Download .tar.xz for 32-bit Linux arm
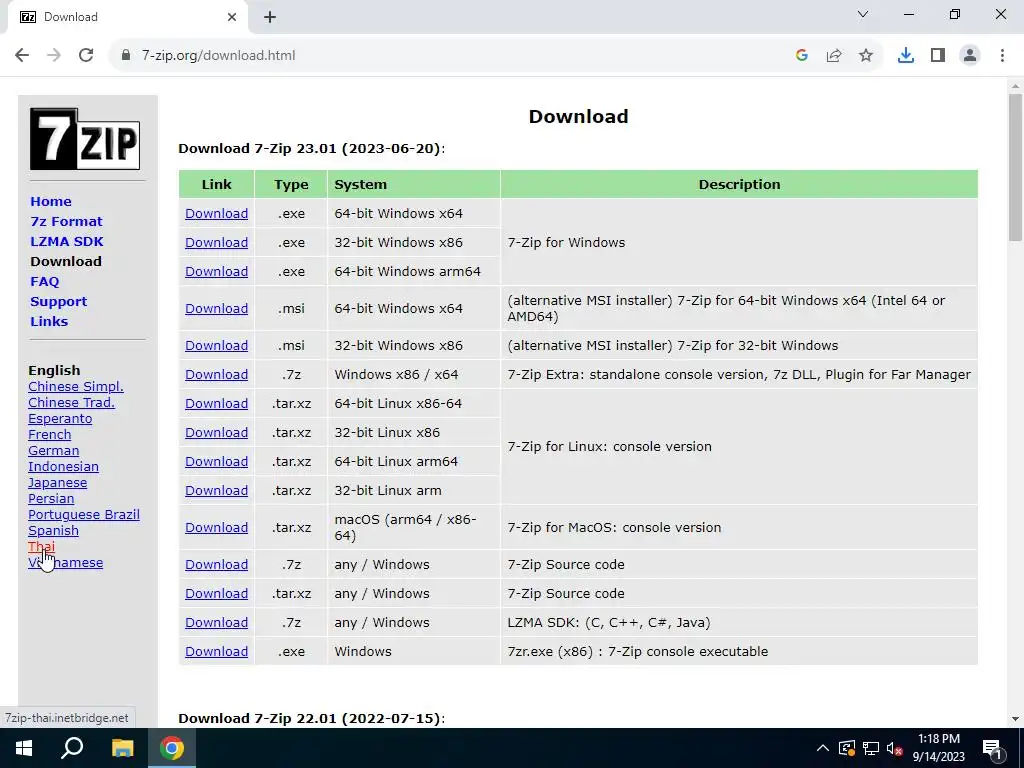Screen dimensions: 1024x768 point(216,490)
